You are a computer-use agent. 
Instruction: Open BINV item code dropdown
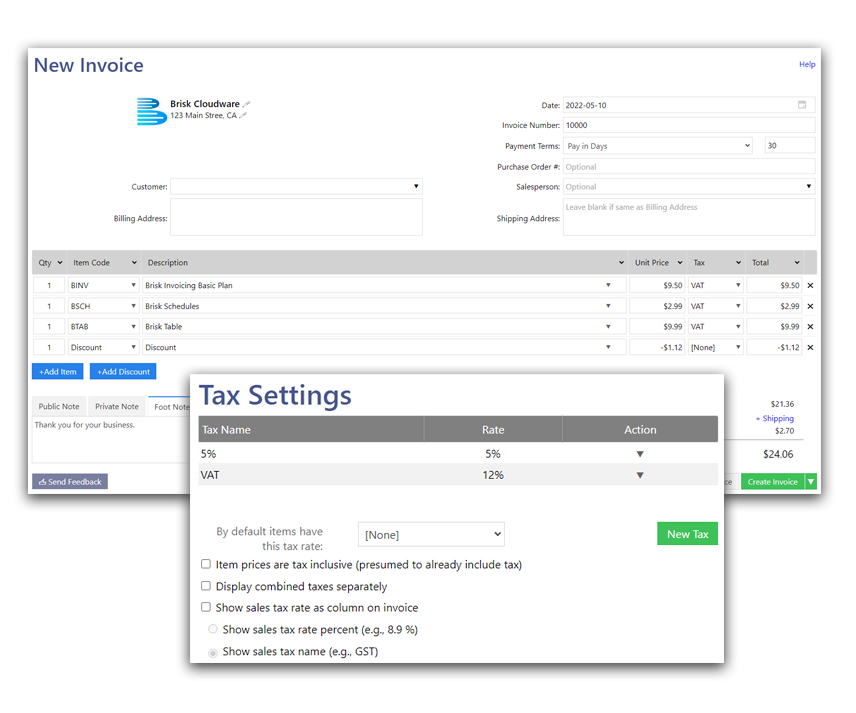[x=133, y=285]
